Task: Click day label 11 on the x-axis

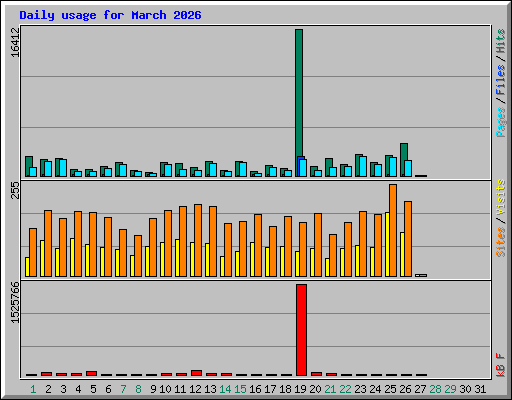Action: click(x=180, y=389)
